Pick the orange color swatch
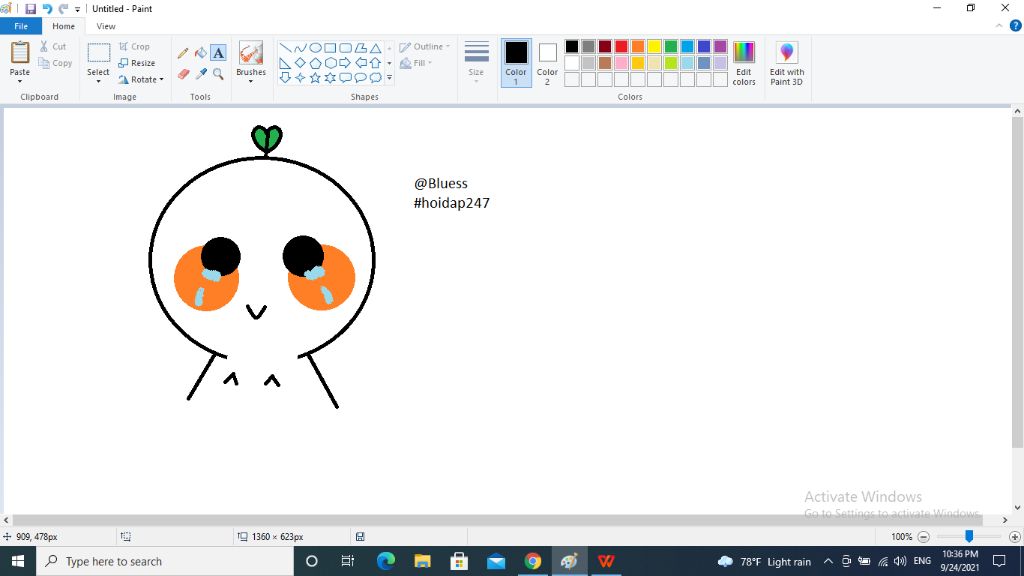Screen dimensions: 1024x576 pyautogui.click(x=637, y=46)
